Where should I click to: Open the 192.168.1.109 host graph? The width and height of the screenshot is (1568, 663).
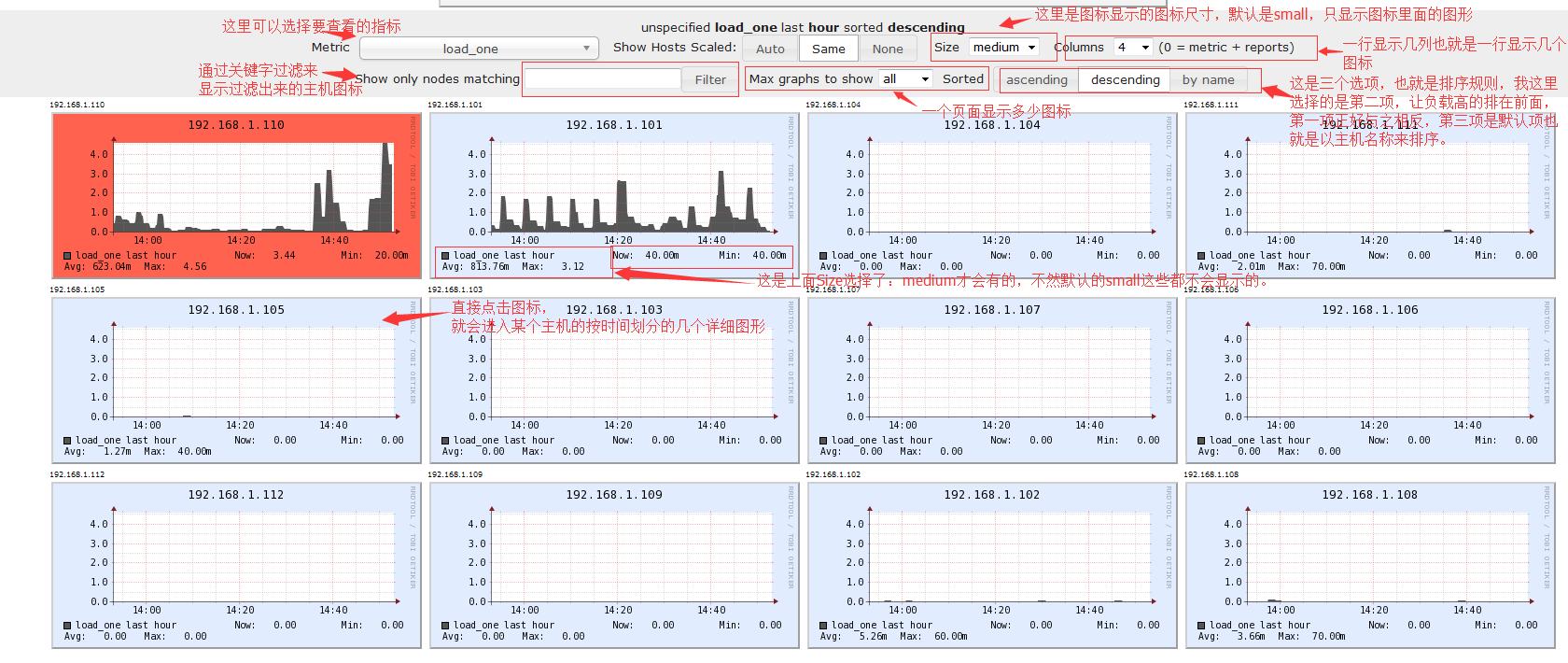point(614,564)
